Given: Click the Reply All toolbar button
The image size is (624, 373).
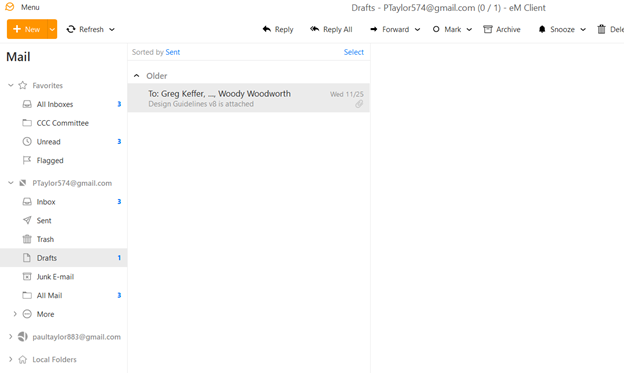Looking at the screenshot, I should pyautogui.click(x=331, y=29).
